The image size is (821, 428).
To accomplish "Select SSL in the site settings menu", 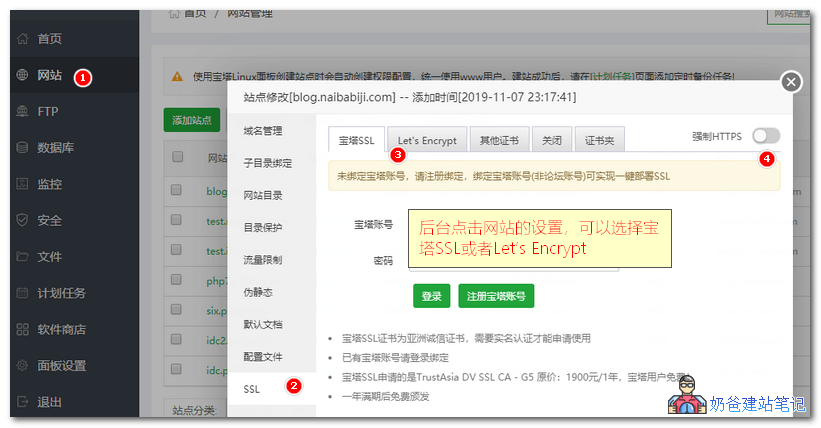I will [251, 388].
